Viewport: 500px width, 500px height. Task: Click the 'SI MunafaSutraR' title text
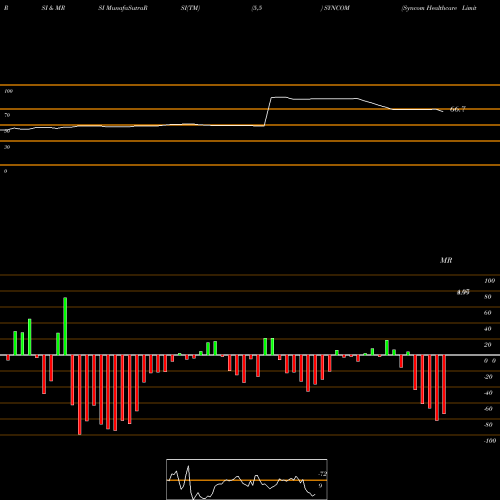point(123,8)
